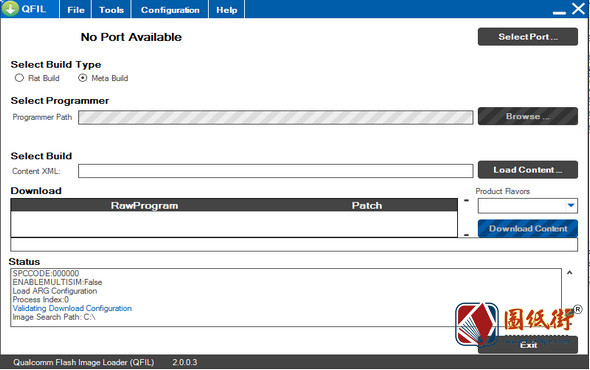Click the Patch column header
Screen dimensions: 590x370
tap(367, 206)
